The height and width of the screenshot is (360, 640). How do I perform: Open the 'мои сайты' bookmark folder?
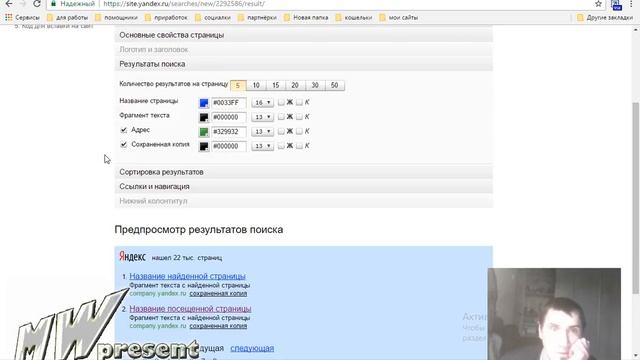click(x=399, y=18)
